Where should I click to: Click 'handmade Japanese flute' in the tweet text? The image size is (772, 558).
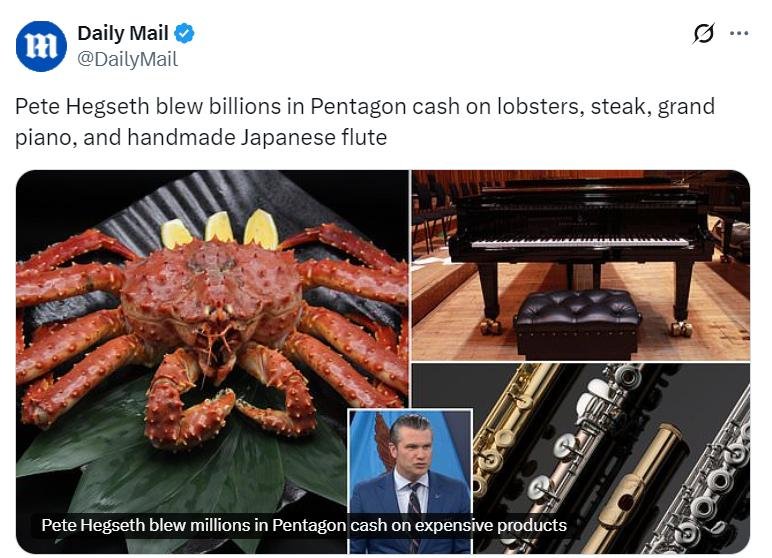[257, 137]
